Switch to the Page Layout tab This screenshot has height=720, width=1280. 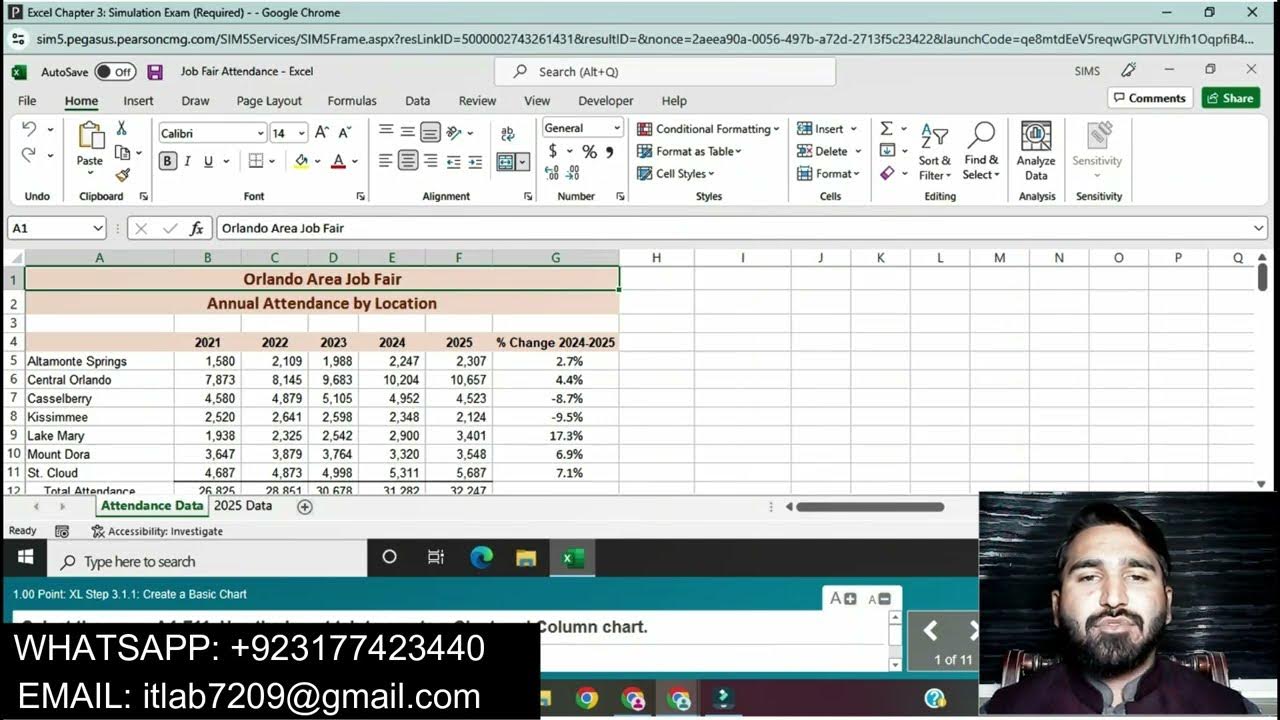pos(269,101)
